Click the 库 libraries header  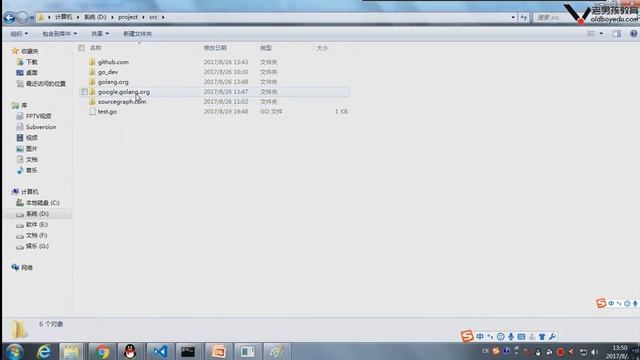point(24,105)
